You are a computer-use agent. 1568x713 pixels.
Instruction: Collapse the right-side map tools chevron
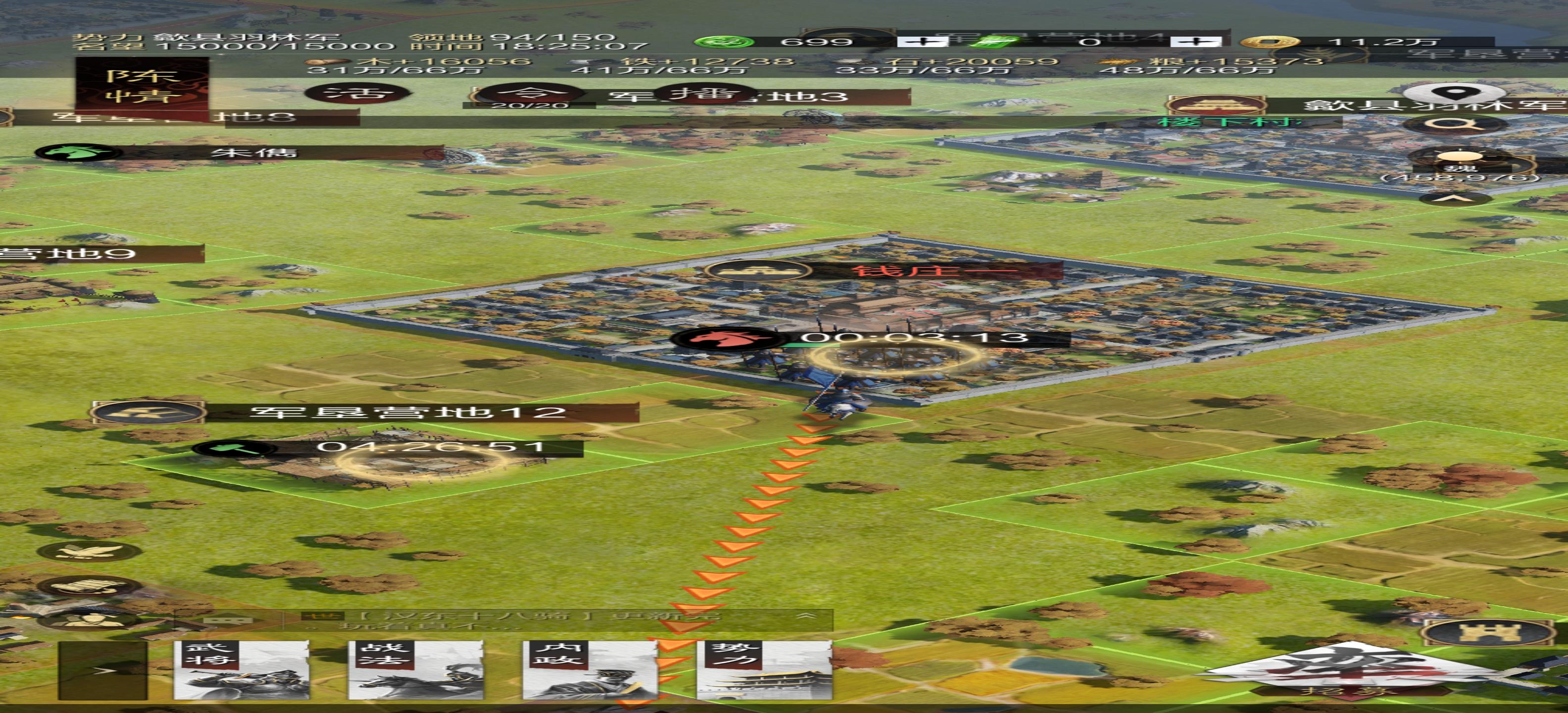[x=1455, y=199]
